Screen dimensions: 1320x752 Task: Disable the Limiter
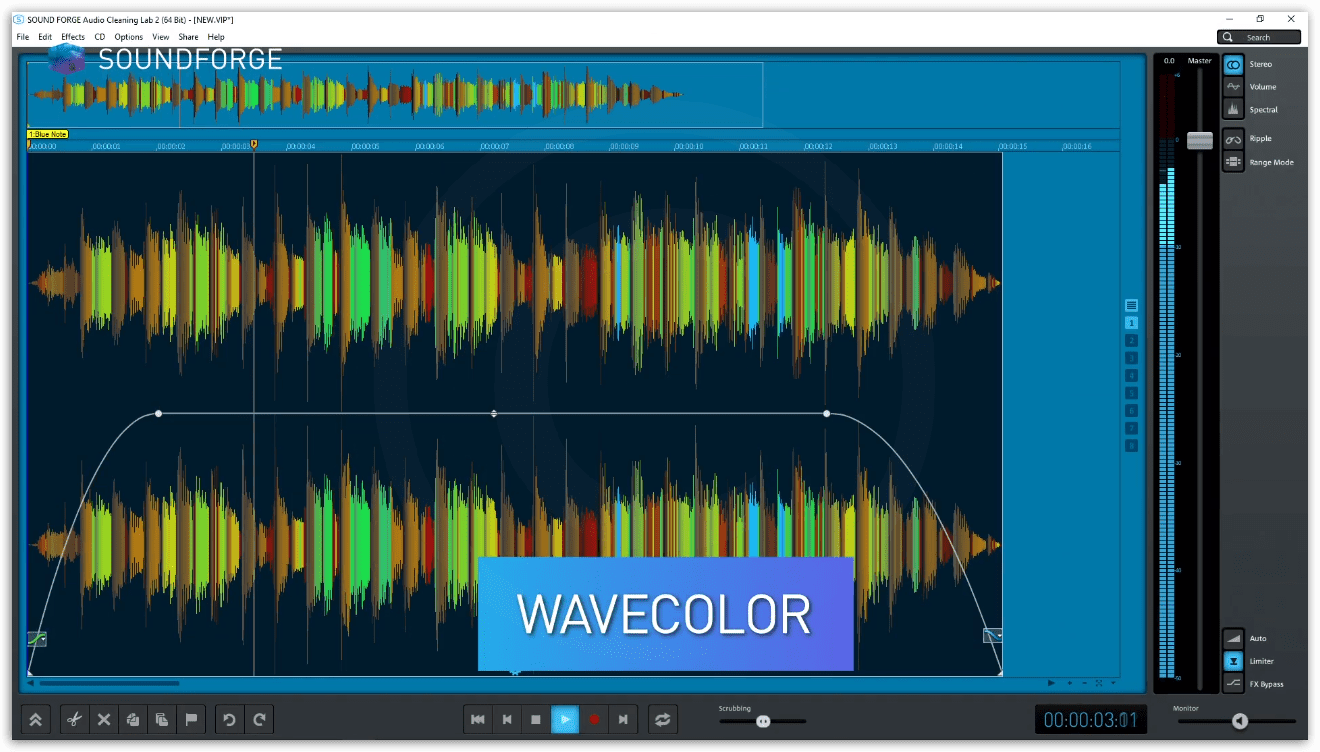pos(1234,661)
